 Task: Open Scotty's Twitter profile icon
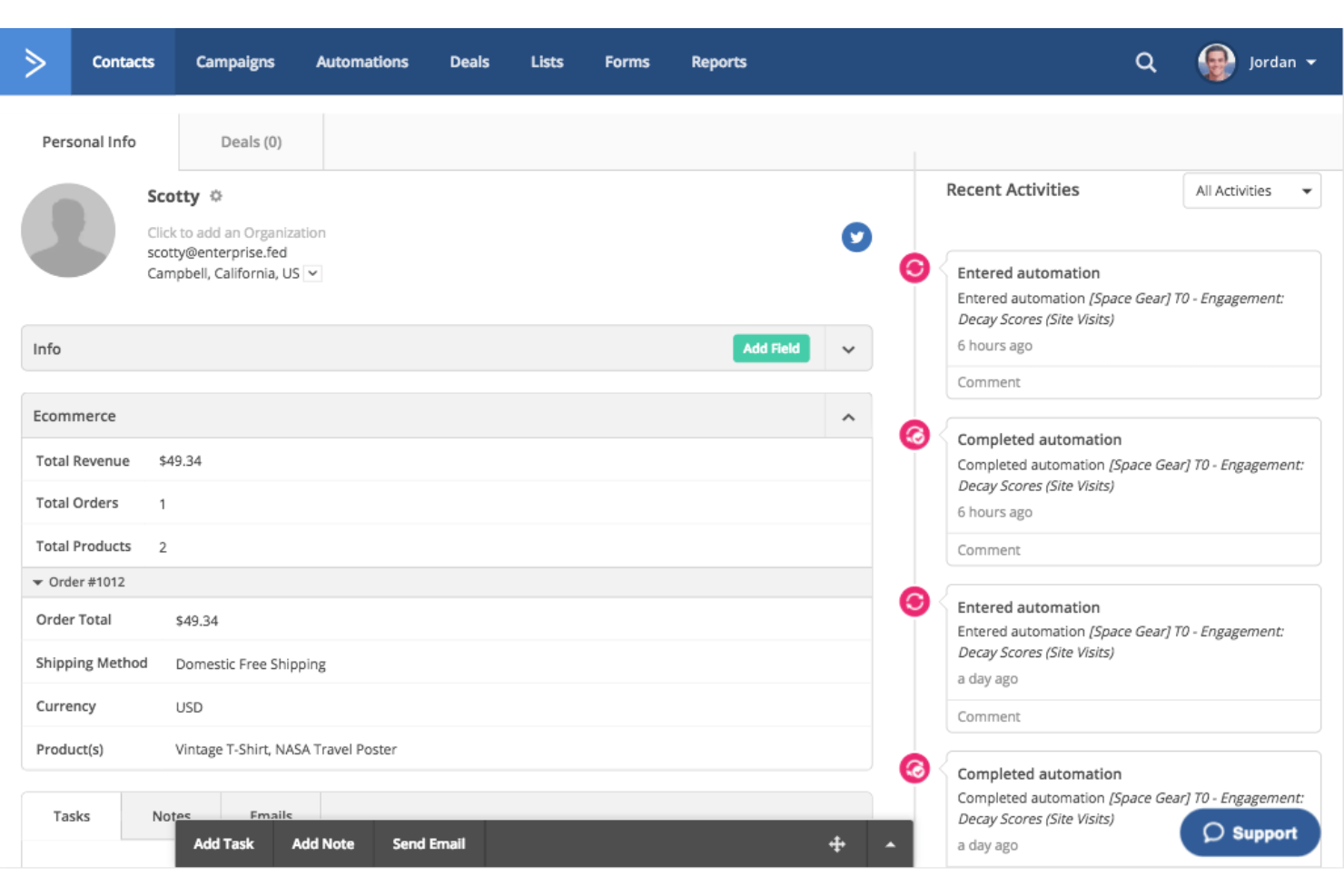point(855,237)
